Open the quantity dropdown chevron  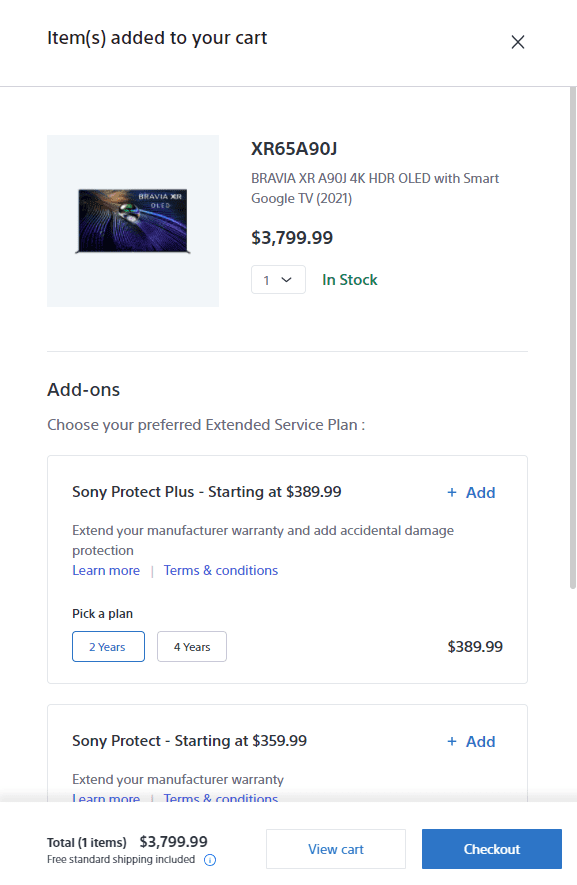pyautogui.click(x=287, y=280)
